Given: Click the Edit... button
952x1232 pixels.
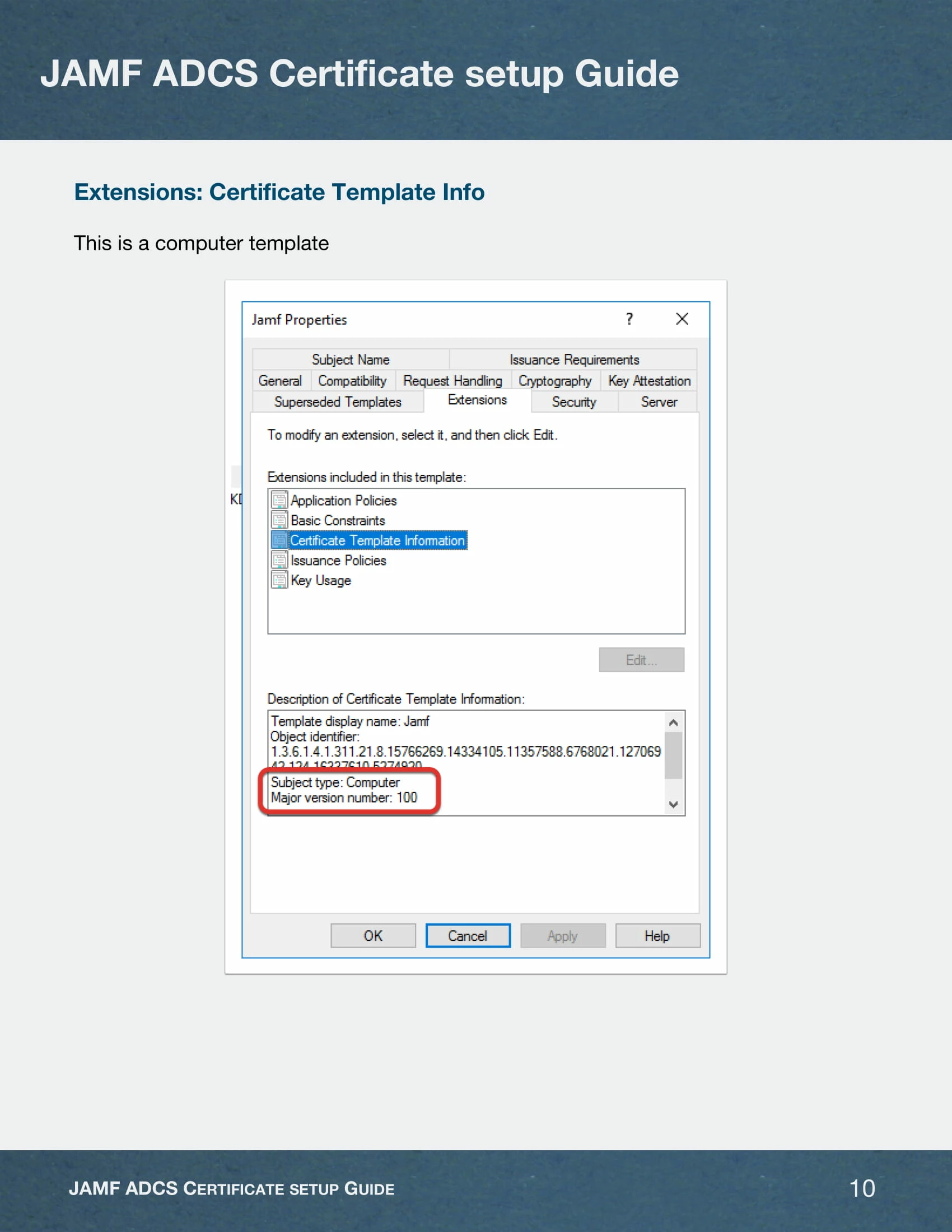Looking at the screenshot, I should [x=642, y=660].
